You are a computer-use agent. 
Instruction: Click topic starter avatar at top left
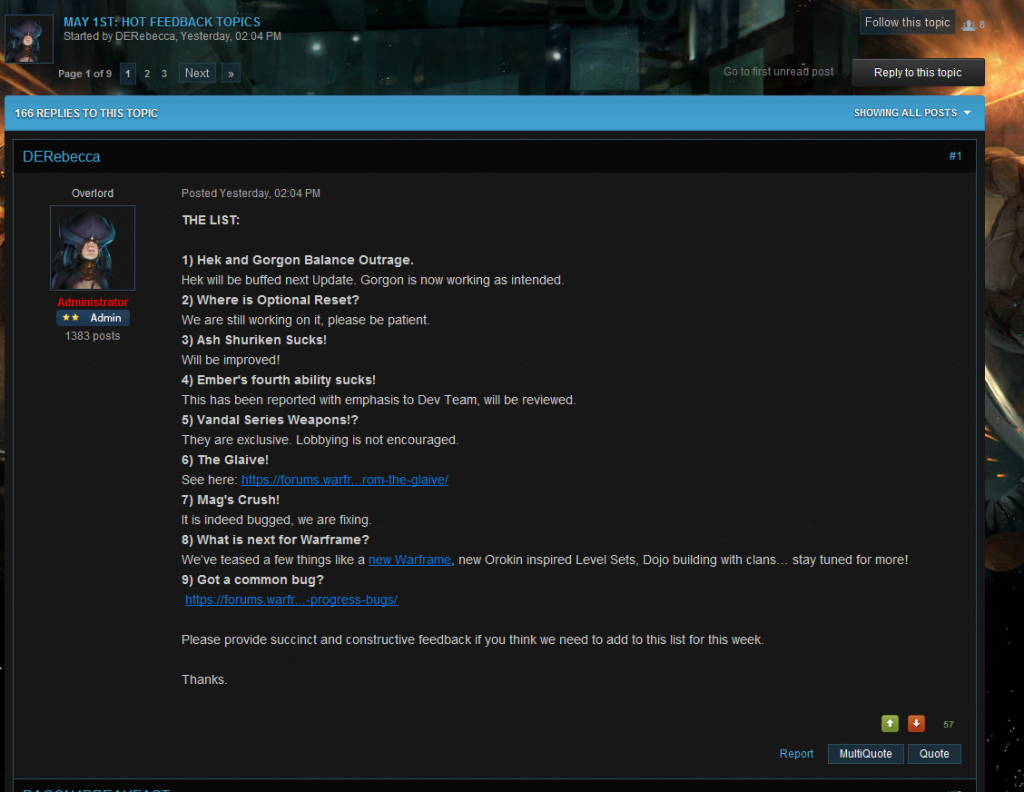tap(29, 39)
